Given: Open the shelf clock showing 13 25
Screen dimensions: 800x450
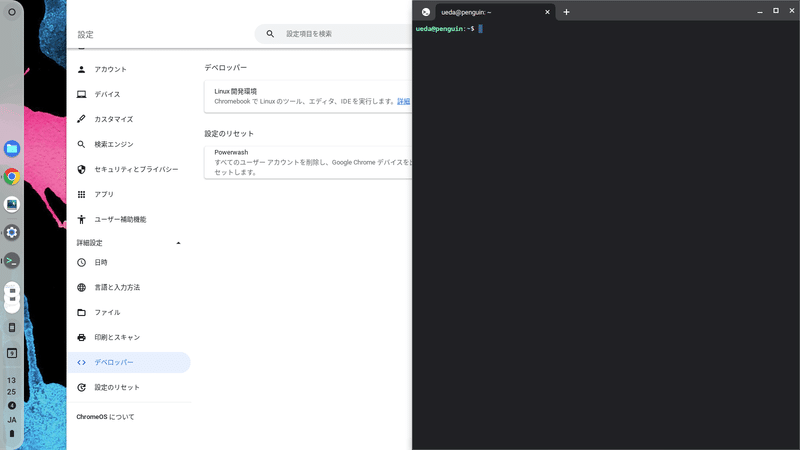Looking at the screenshot, I should [x=12, y=386].
